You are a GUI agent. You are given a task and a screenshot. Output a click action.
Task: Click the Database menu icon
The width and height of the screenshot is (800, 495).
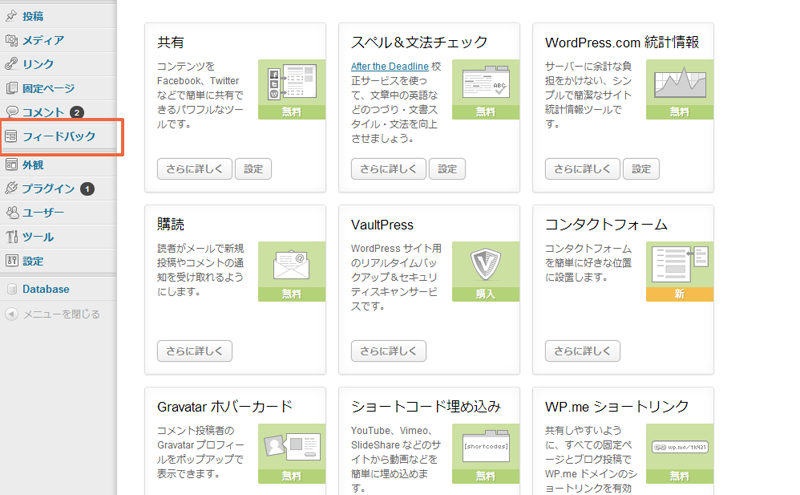pos(12,289)
